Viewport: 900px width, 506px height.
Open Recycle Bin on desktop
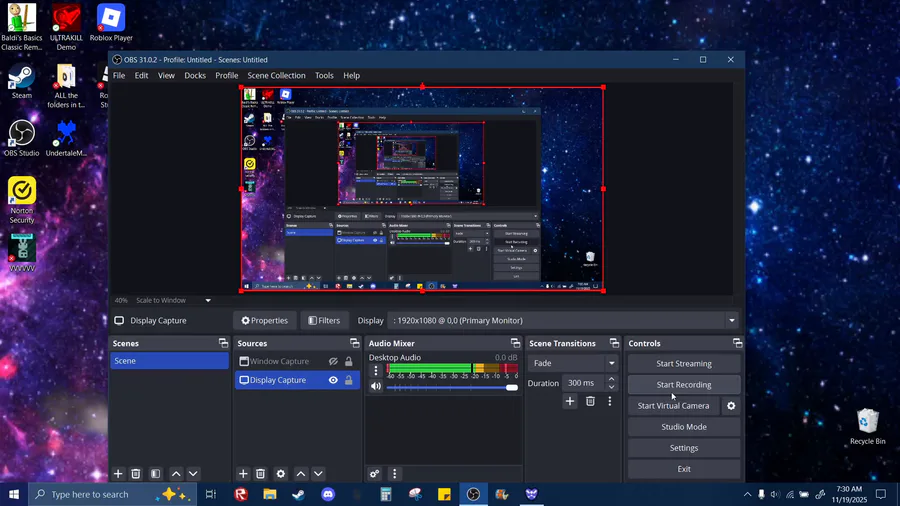point(867,427)
